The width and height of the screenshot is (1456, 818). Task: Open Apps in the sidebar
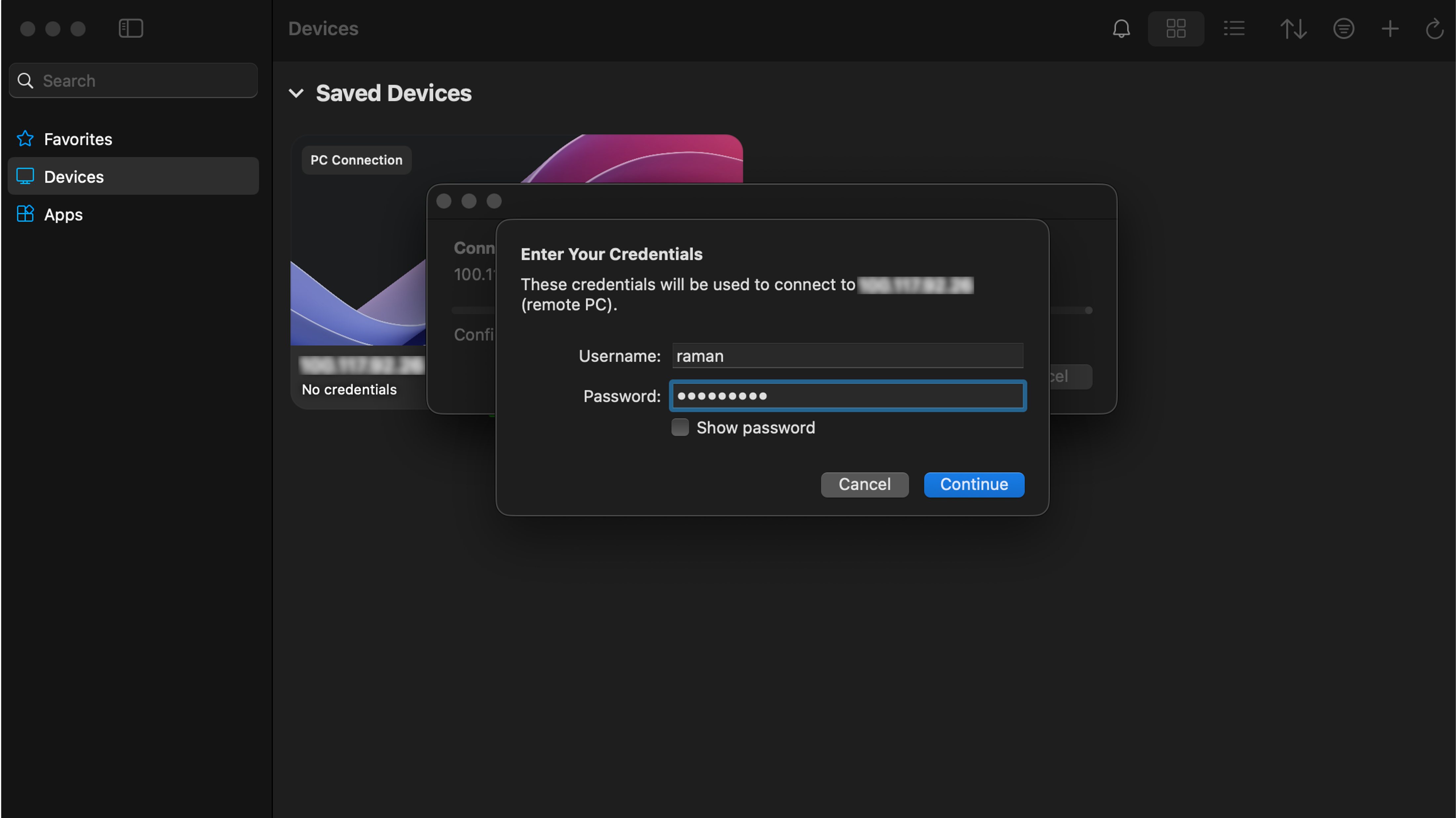(x=63, y=215)
